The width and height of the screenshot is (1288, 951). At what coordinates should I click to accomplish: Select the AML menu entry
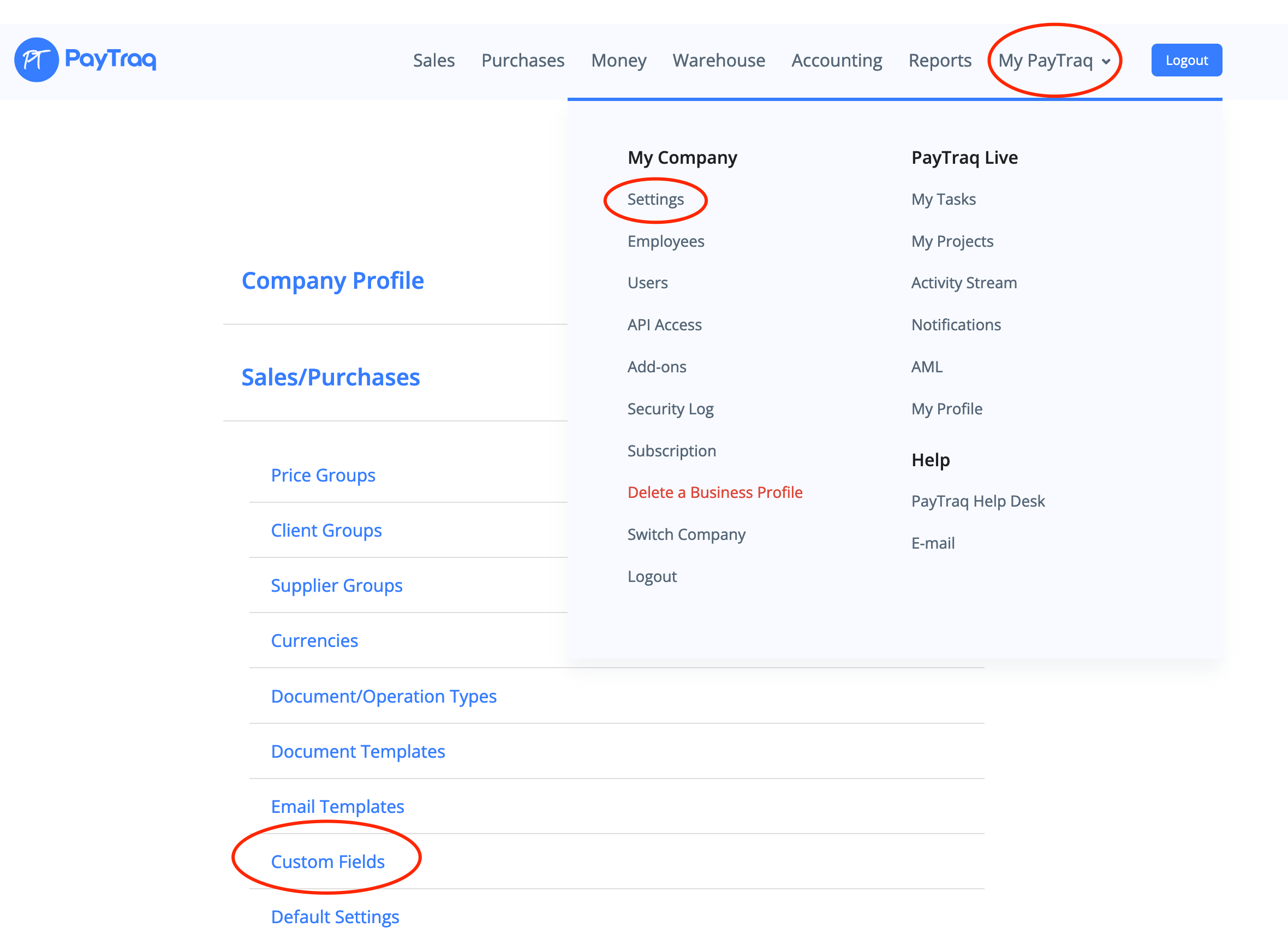[x=927, y=367]
